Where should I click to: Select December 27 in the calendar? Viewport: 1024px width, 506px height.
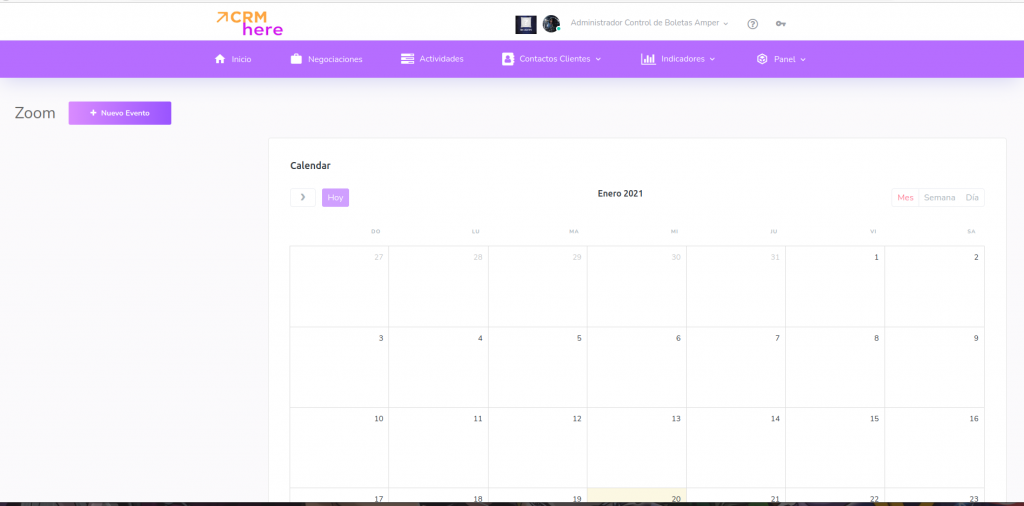pyautogui.click(x=340, y=287)
